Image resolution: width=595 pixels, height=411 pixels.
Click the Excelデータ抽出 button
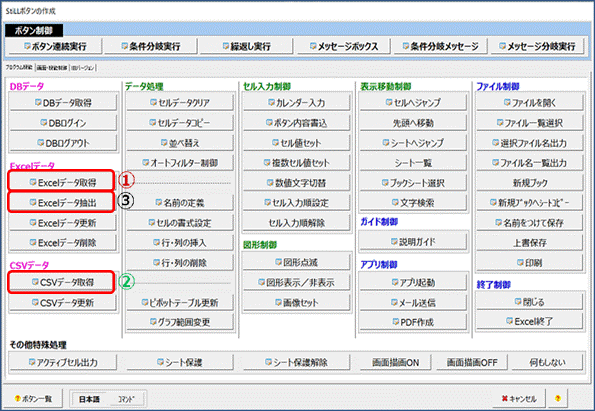(62, 203)
